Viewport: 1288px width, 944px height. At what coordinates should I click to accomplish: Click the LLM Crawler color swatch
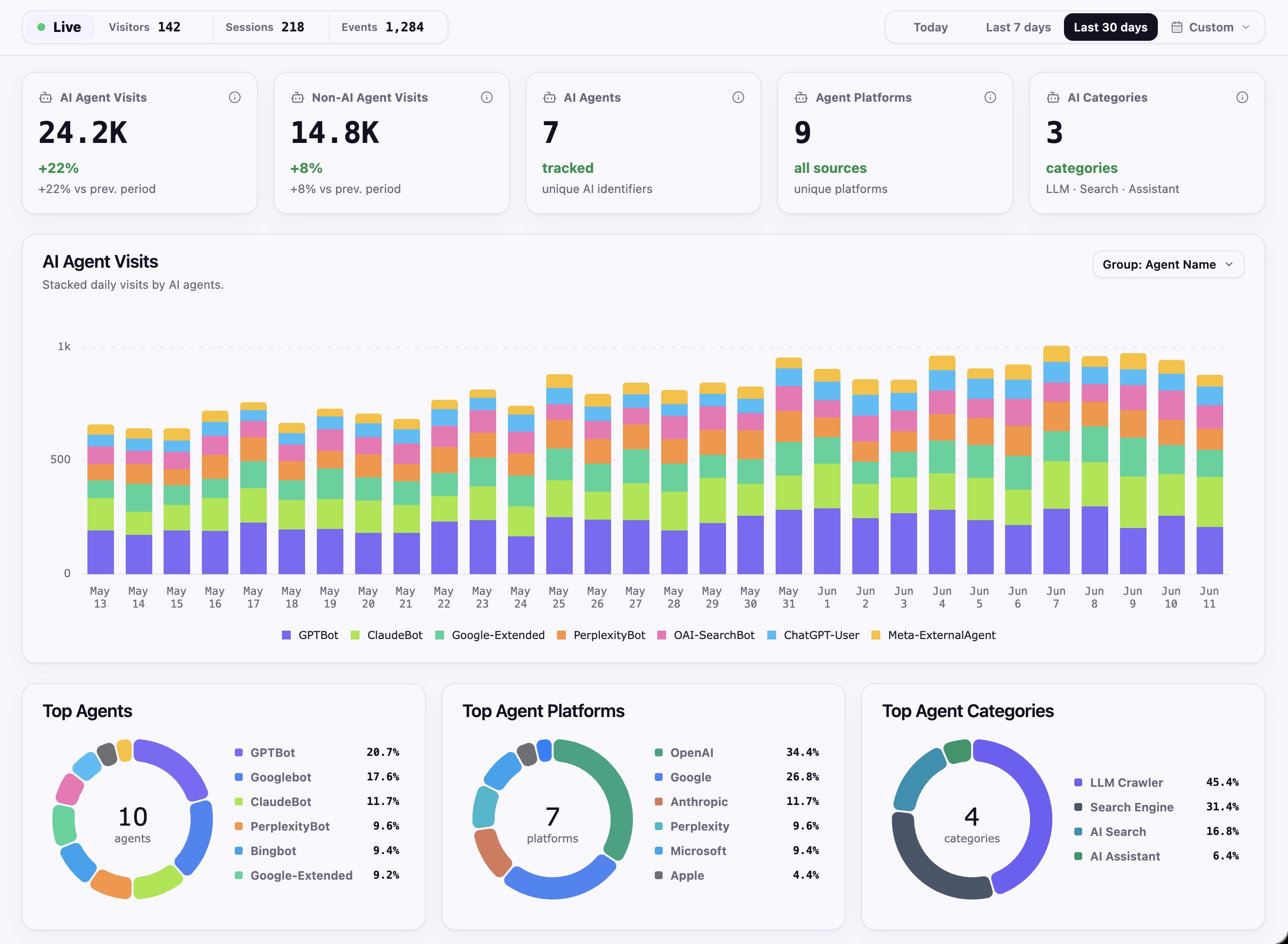[x=1078, y=782]
